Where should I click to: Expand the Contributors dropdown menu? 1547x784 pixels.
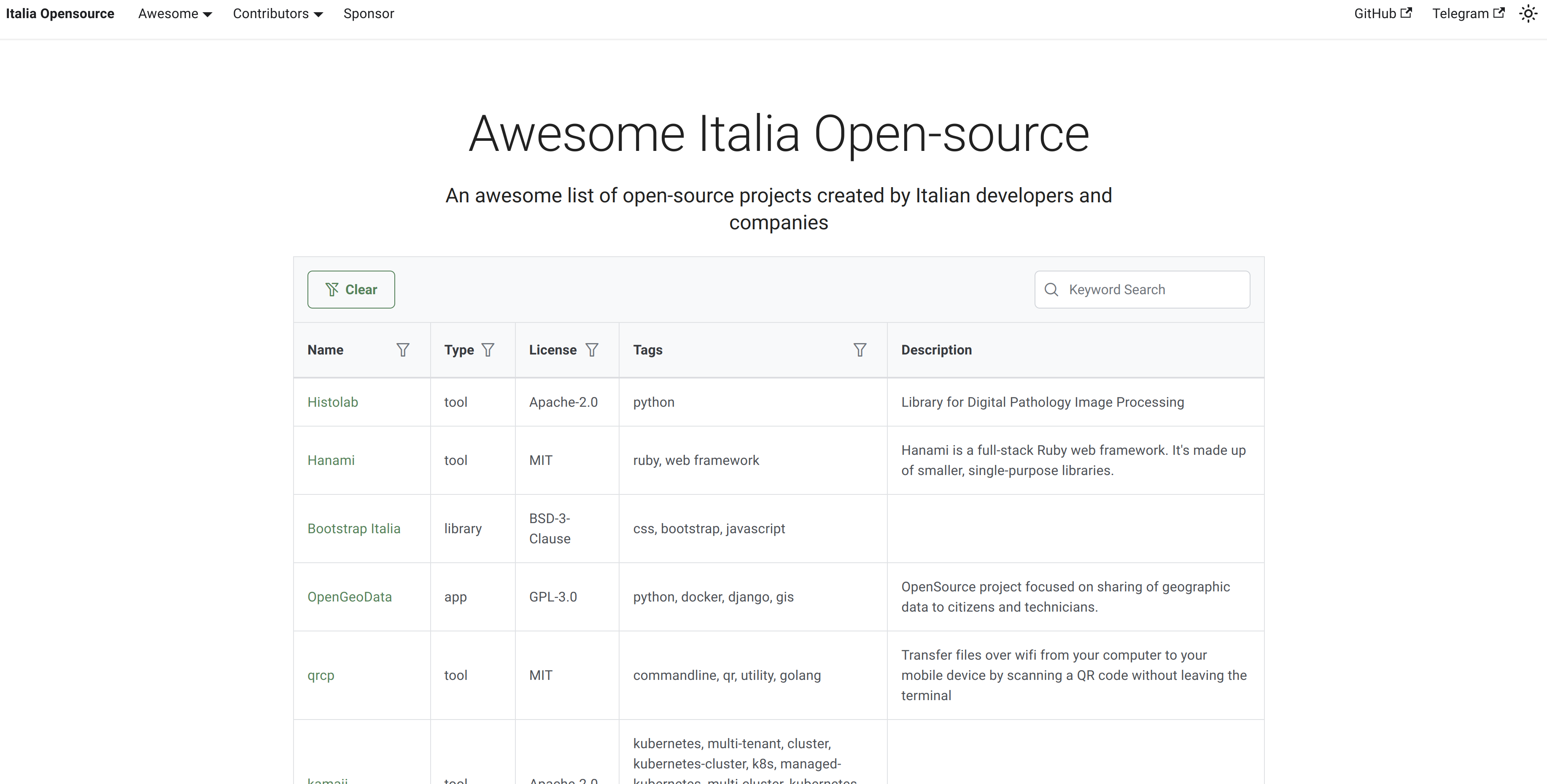[x=278, y=14]
